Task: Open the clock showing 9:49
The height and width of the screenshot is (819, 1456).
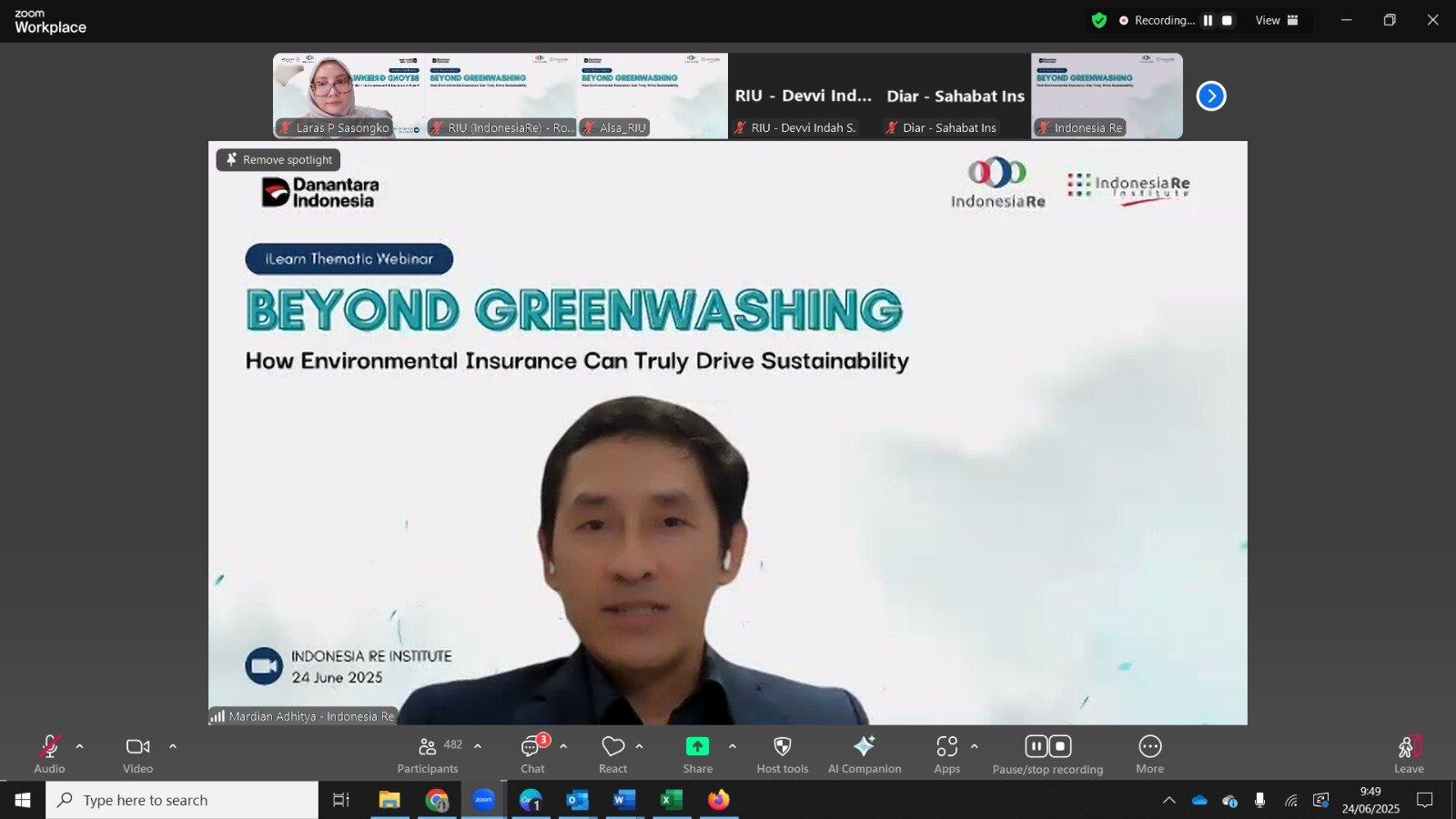Action: pyautogui.click(x=1370, y=800)
